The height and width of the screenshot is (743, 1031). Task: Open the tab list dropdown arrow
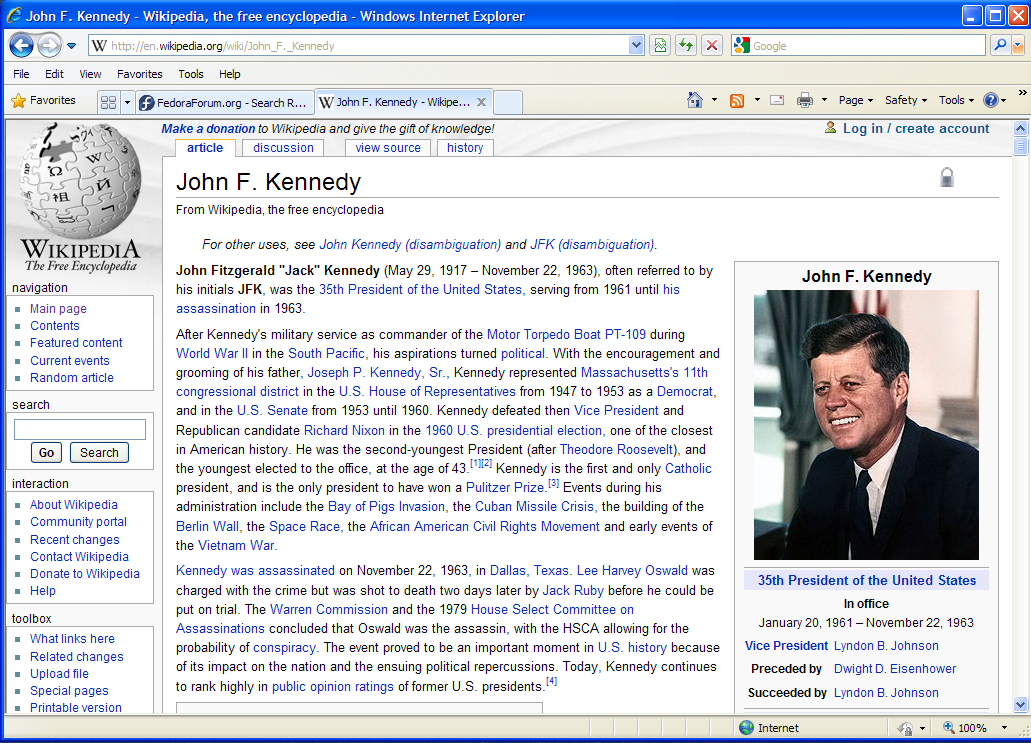coord(128,102)
